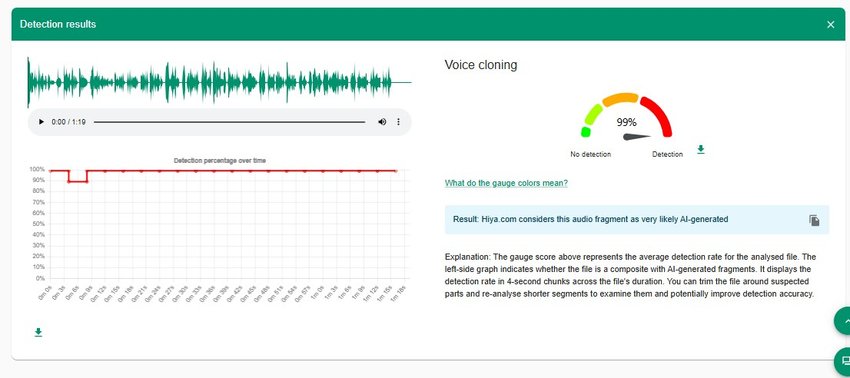Open audio player more options menu

pos(398,122)
